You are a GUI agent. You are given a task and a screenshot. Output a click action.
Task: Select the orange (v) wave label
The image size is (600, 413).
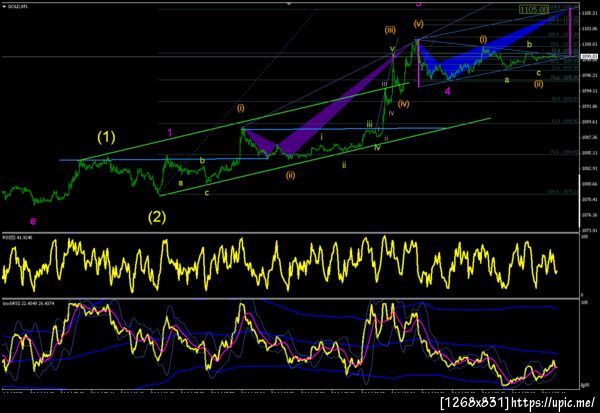419,24
